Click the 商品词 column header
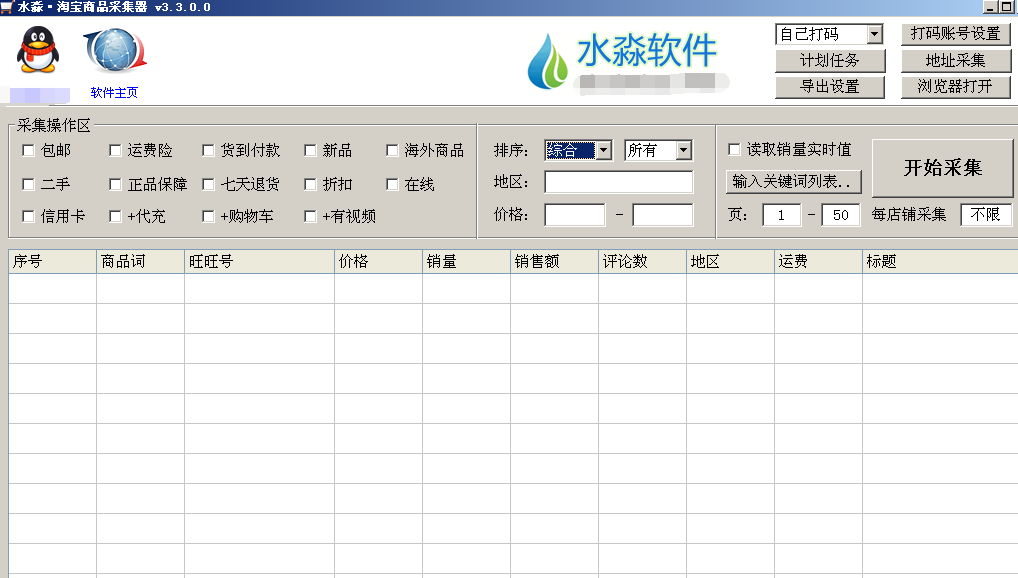Image resolution: width=1018 pixels, height=578 pixels. point(140,262)
